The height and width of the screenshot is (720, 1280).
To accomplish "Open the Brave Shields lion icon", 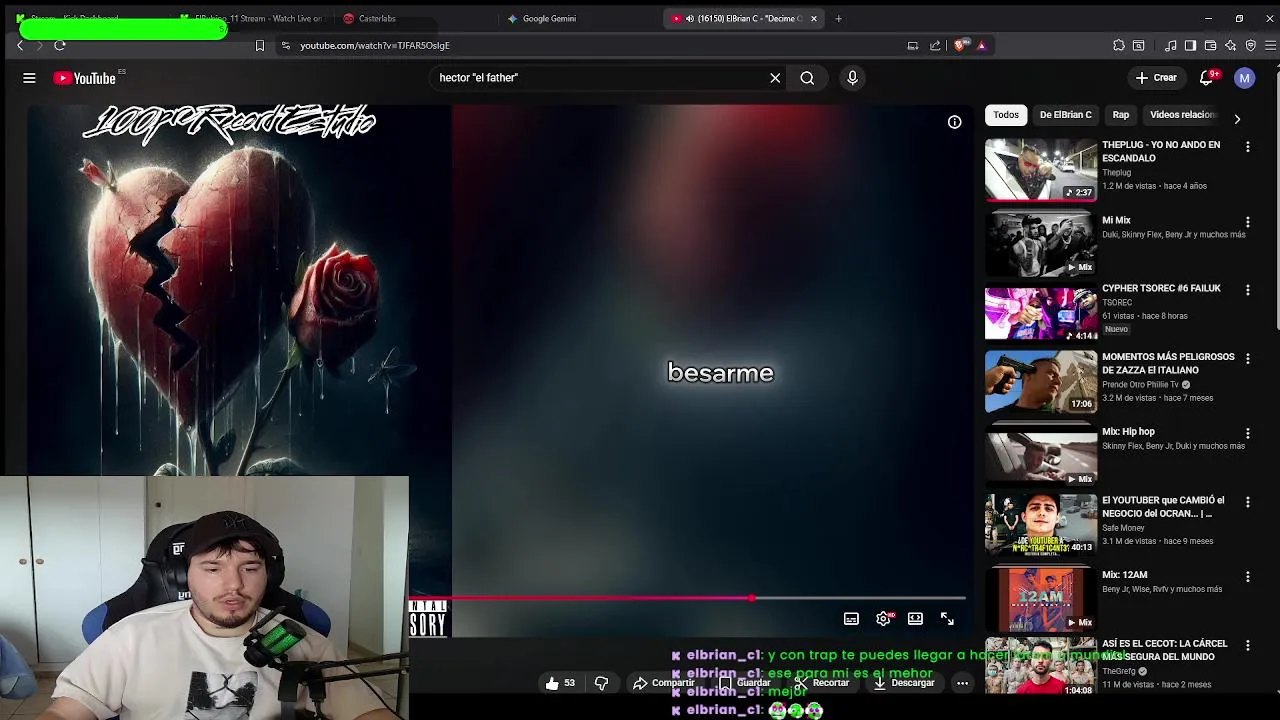I will 961,45.
